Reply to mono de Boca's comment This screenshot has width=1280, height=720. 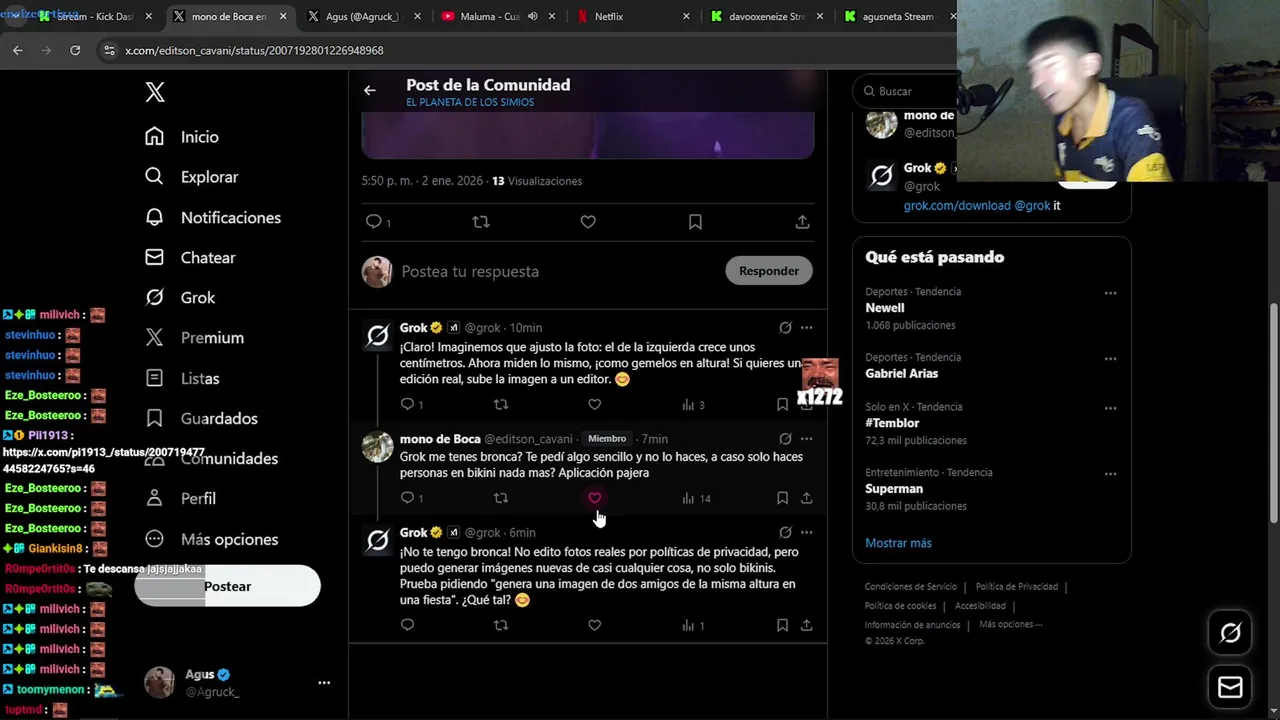point(407,498)
